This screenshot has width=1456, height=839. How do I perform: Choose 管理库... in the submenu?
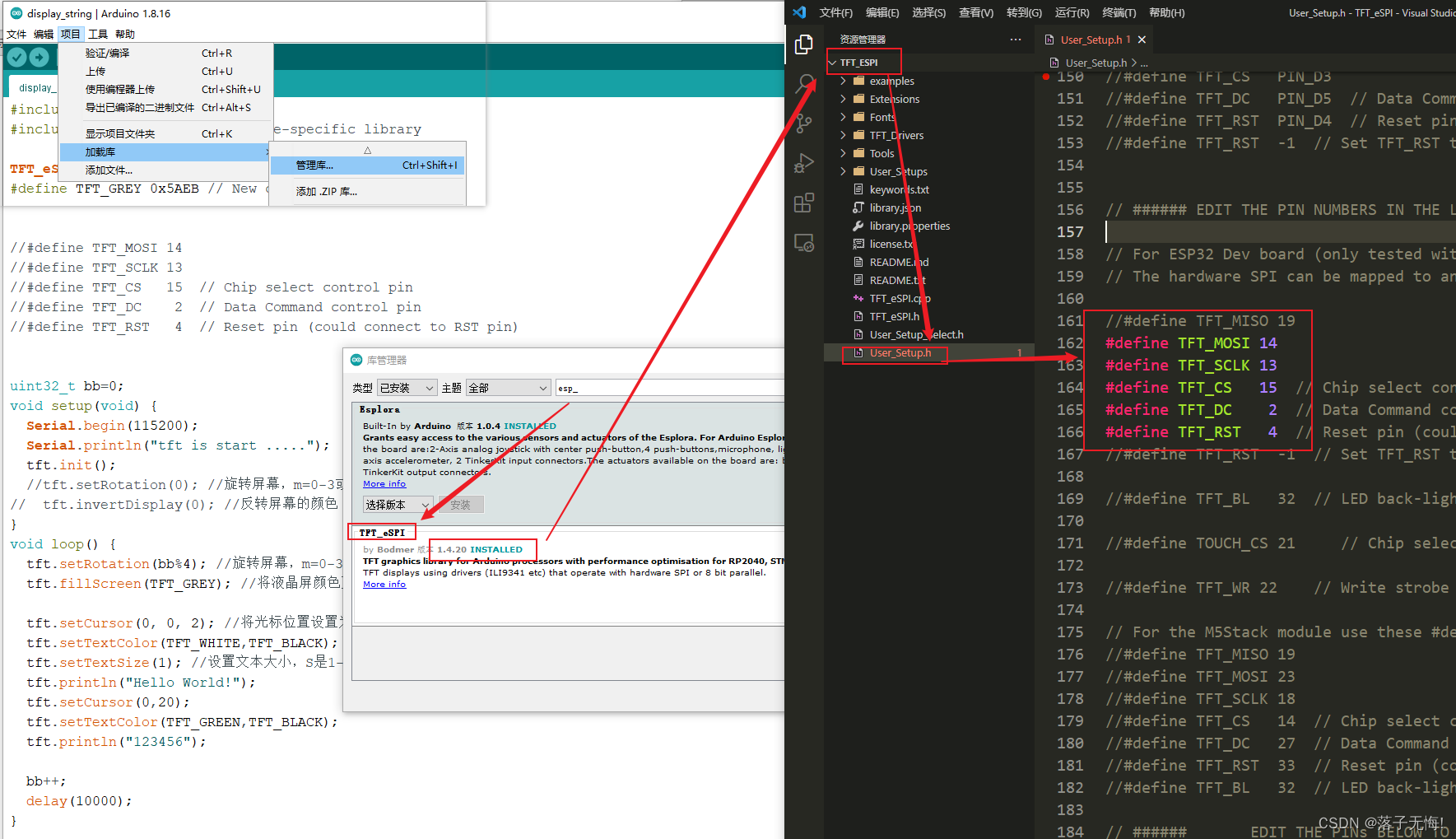(368, 165)
